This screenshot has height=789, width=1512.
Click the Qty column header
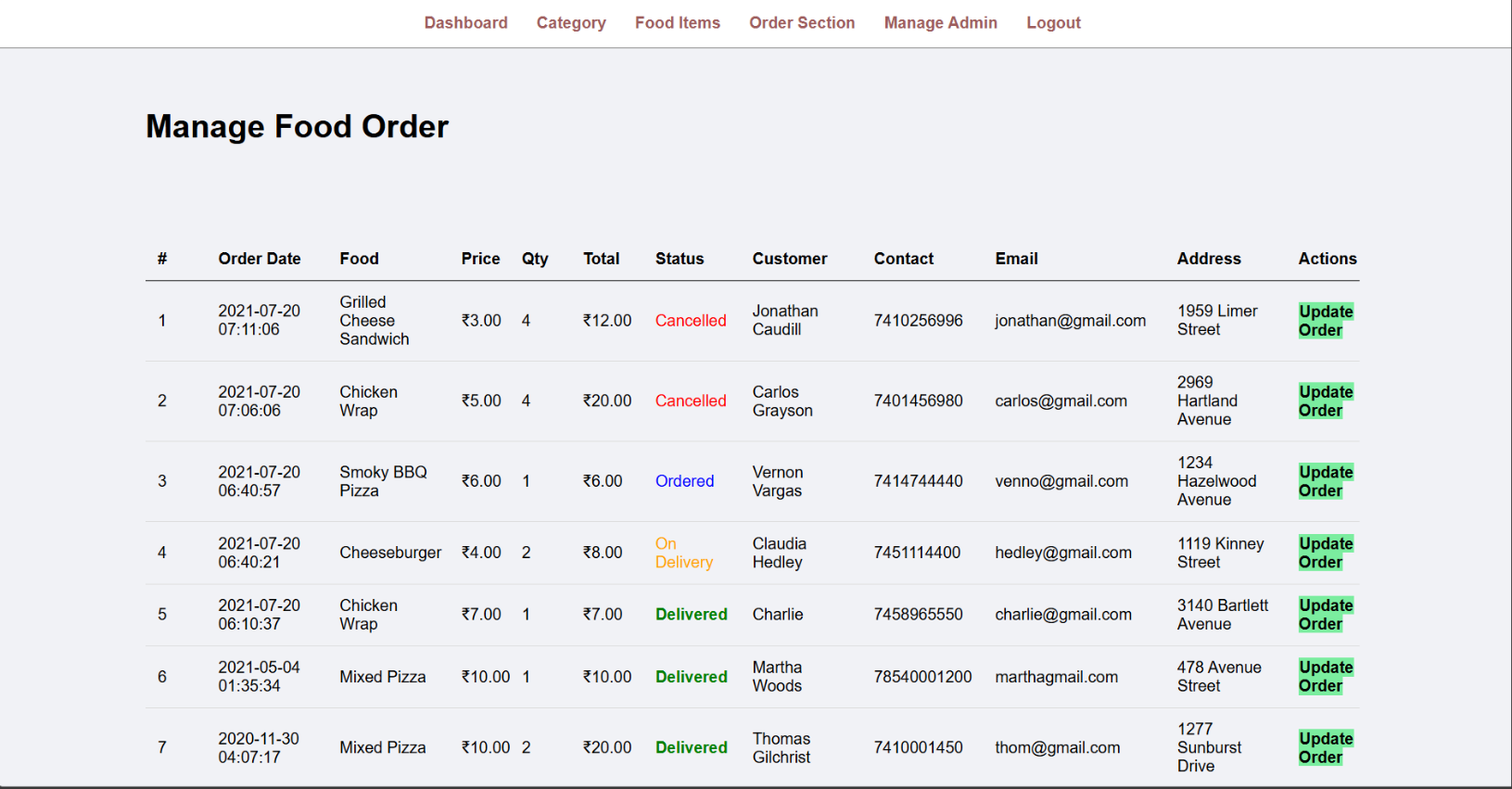535,259
